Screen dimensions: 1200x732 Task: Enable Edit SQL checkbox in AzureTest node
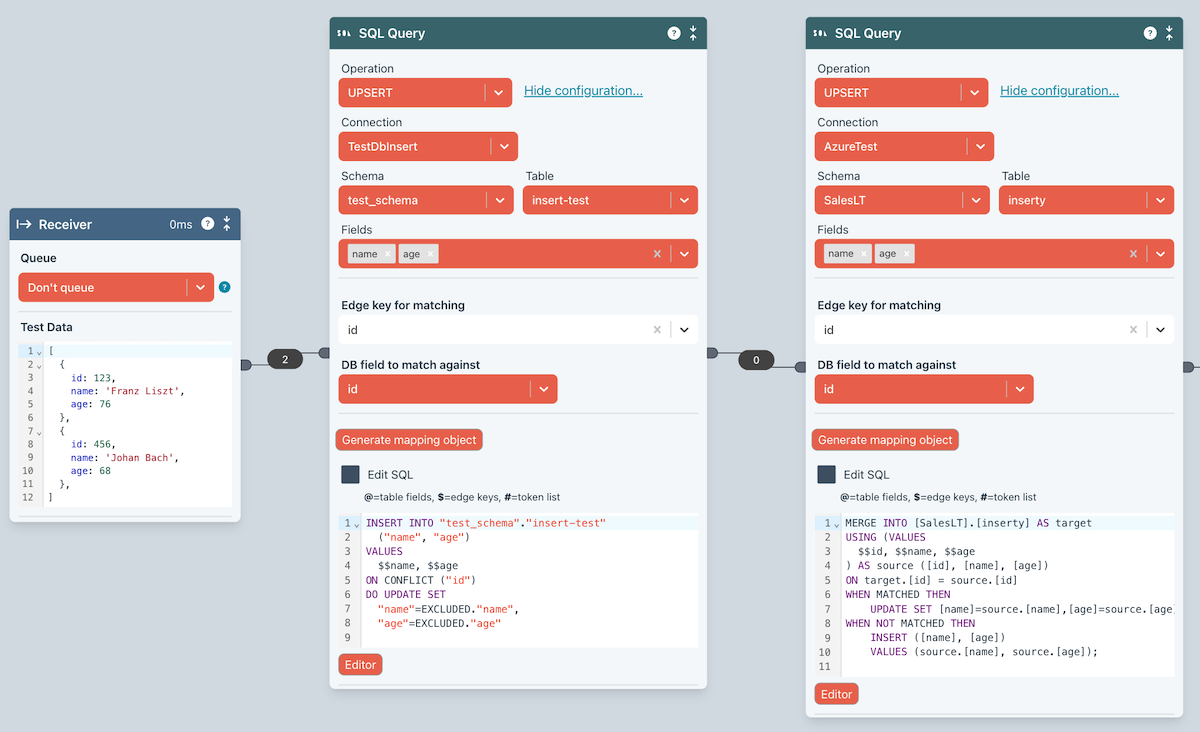pyautogui.click(x=826, y=475)
